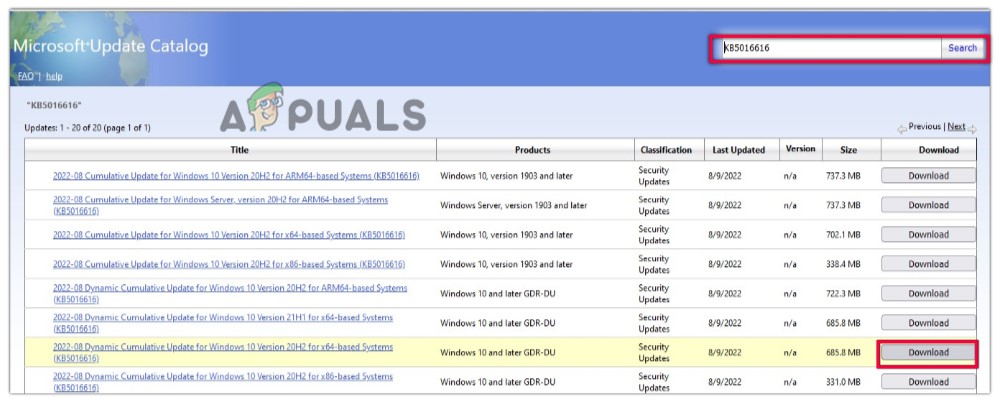This screenshot has width=1000, height=415.
Task: Open Dynamic Cumulative Update 20H2 ARM64 link
Action: (230, 293)
